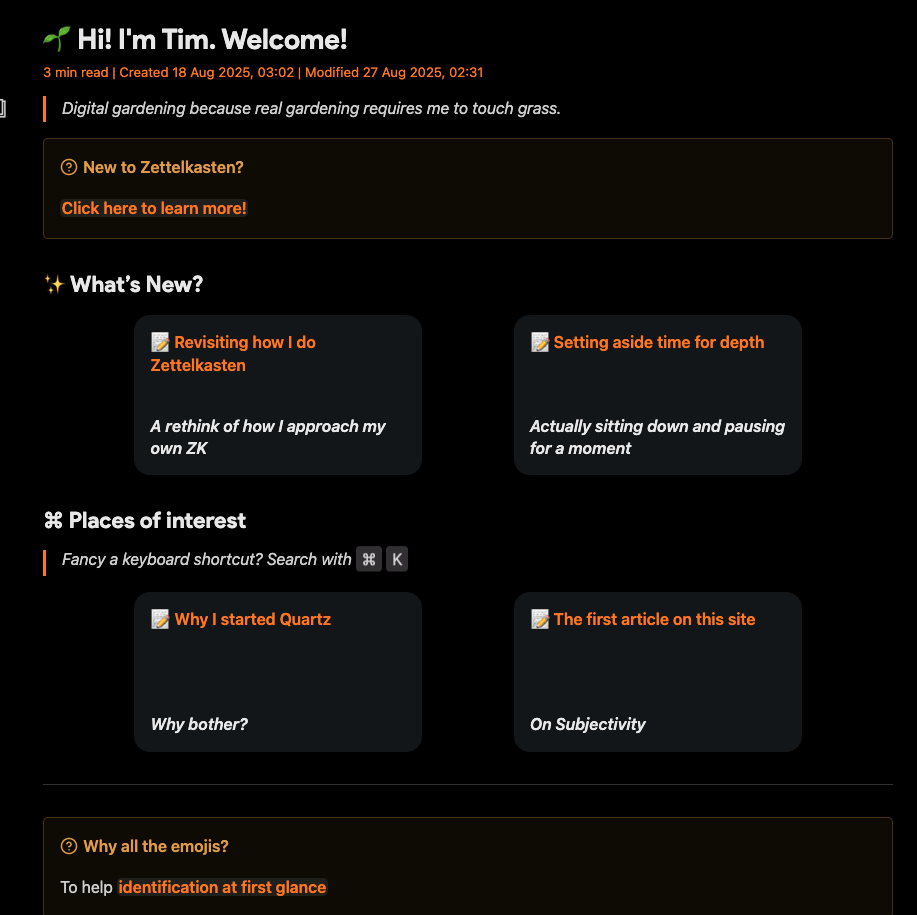The width and height of the screenshot is (917, 915).
Task: Click the sparkles emoji next to What's New
Action: click(x=54, y=285)
